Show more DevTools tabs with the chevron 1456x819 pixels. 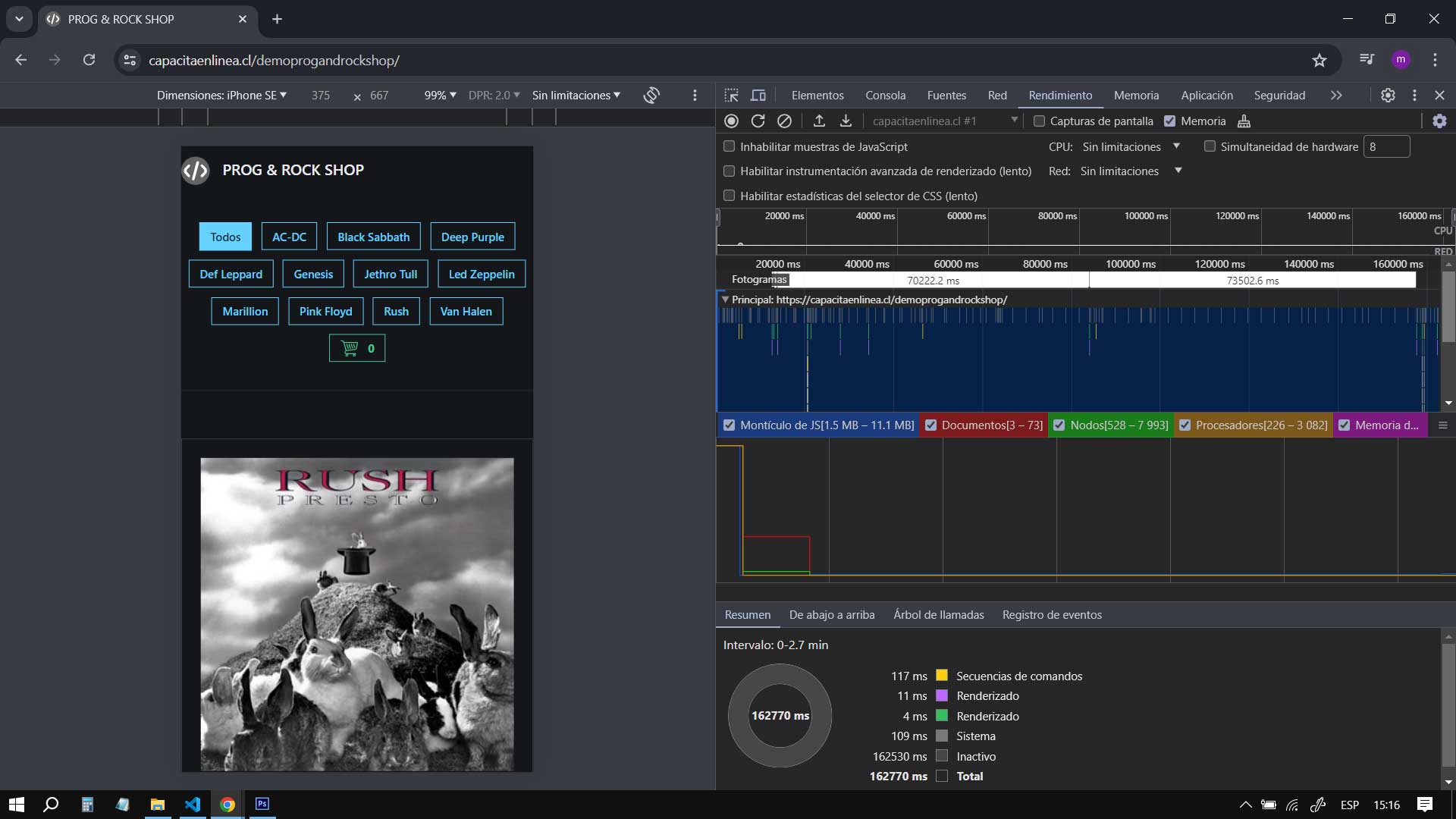pos(1336,95)
